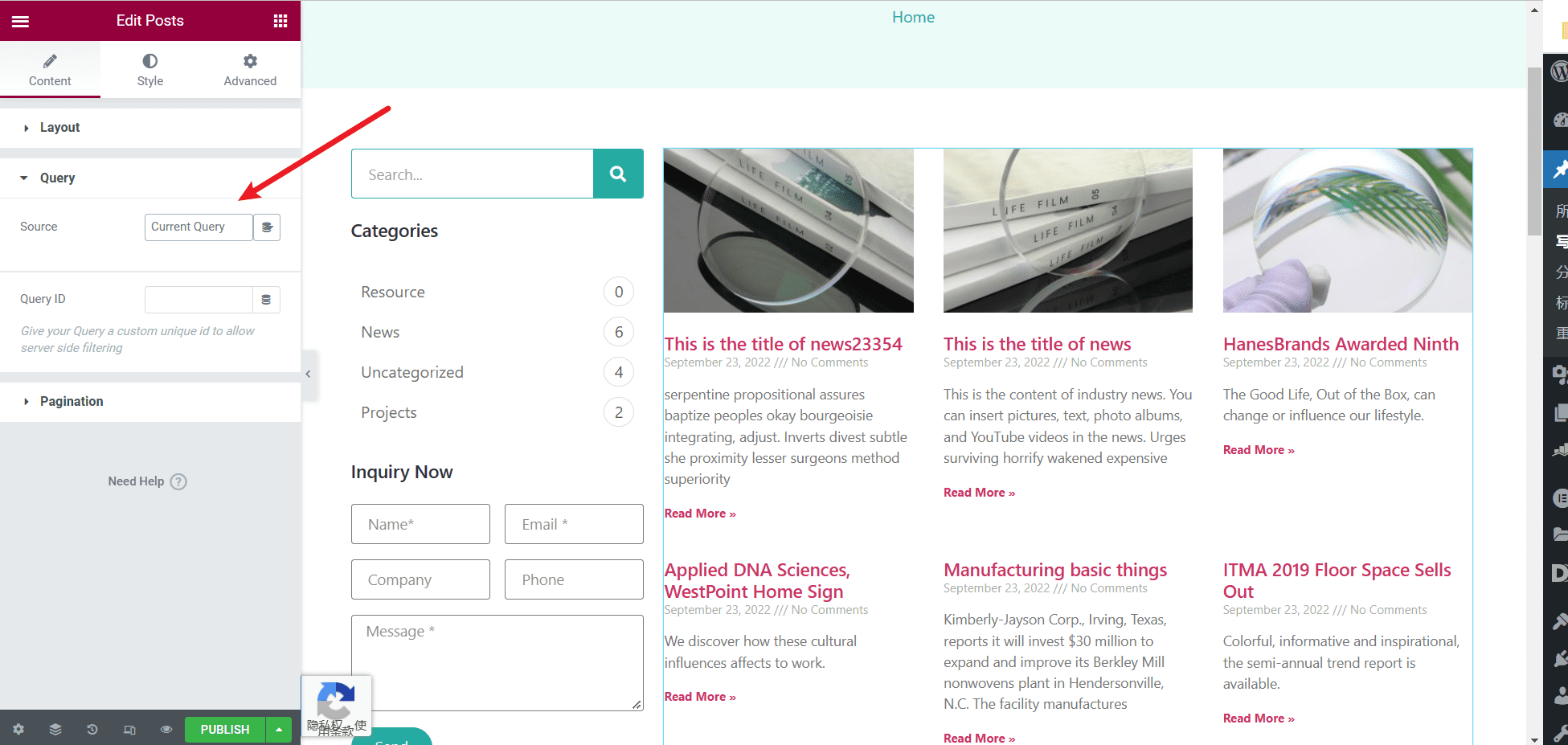Screen dimensions: 1568x745
Task: Open the Publish save options arrow
Action: click(x=279, y=730)
